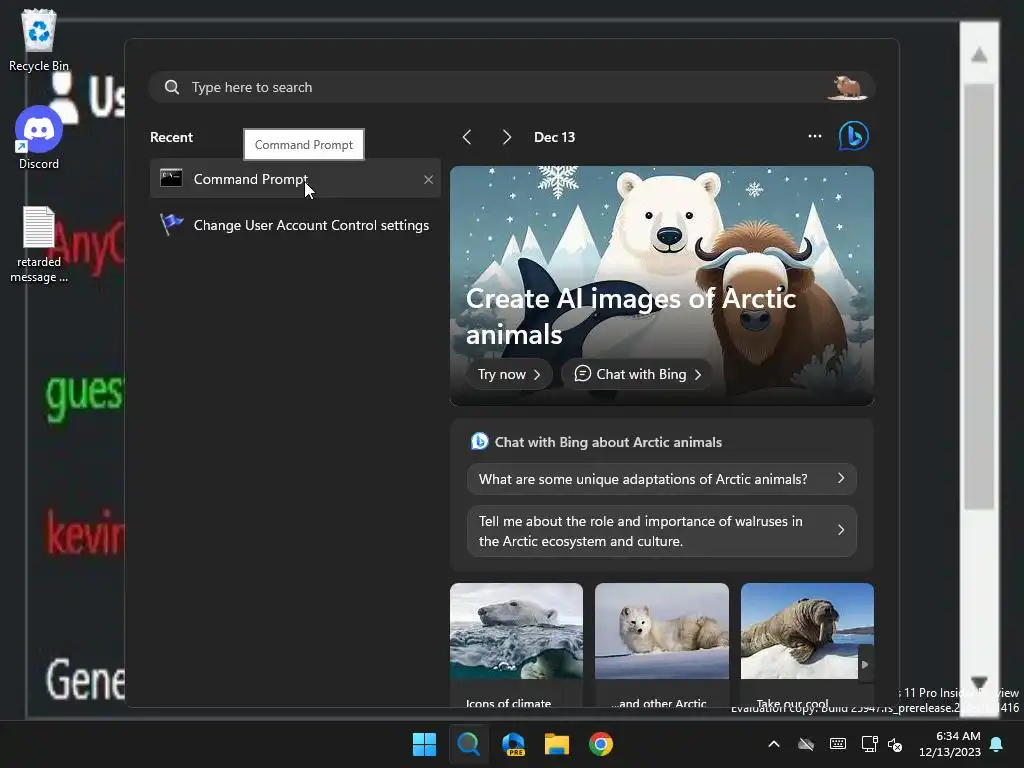
Task: Click the touch keyboard tray icon
Action: tap(838, 744)
